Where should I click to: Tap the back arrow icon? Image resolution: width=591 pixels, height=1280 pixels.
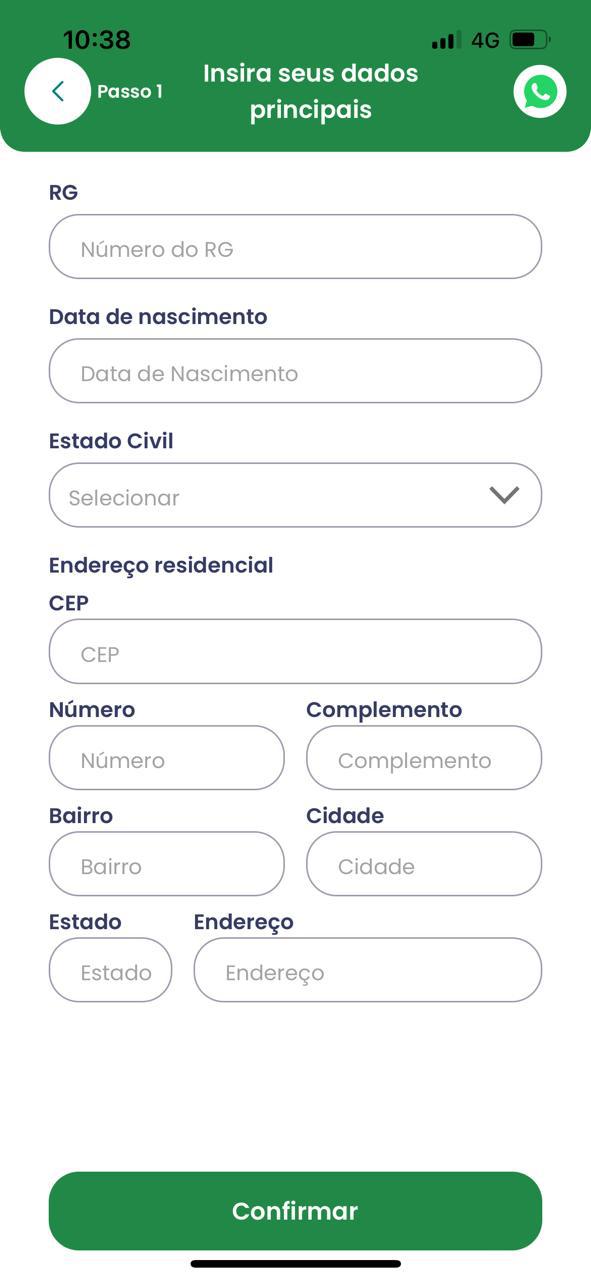[58, 91]
